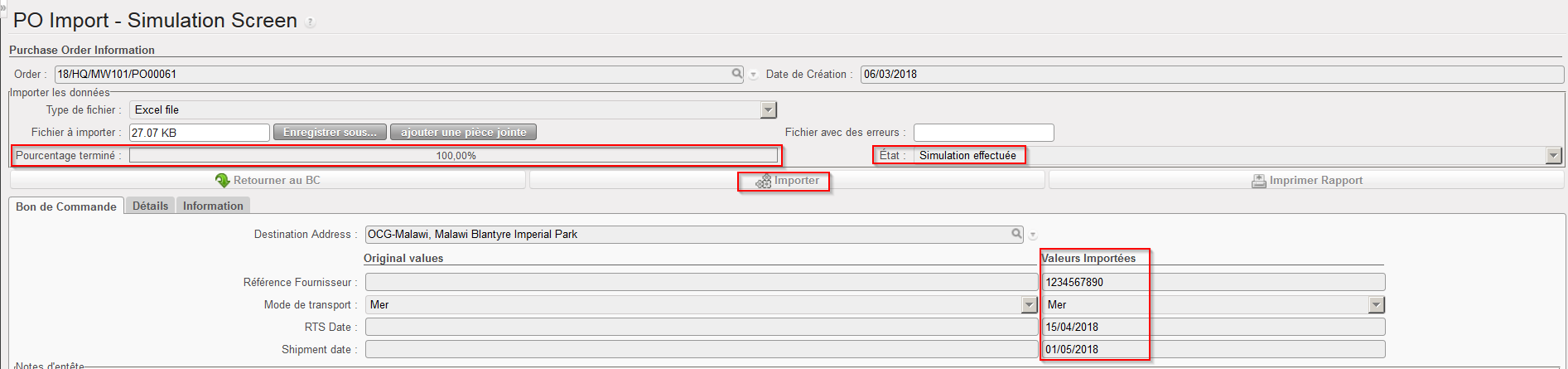Click the Enregistrer sous... button
Screen dimensions: 1568x369
point(330,133)
